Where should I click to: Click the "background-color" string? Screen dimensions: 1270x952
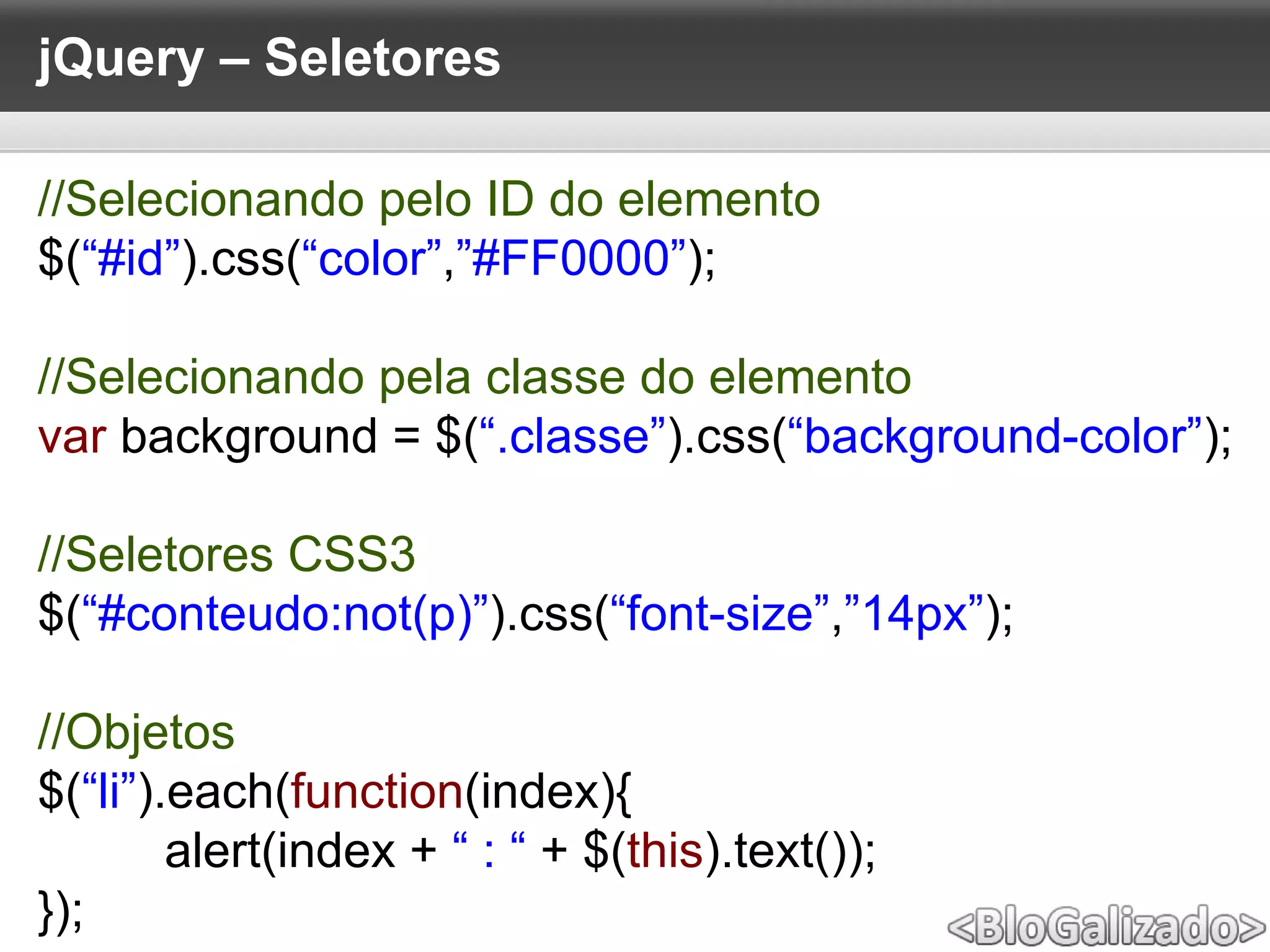point(996,437)
